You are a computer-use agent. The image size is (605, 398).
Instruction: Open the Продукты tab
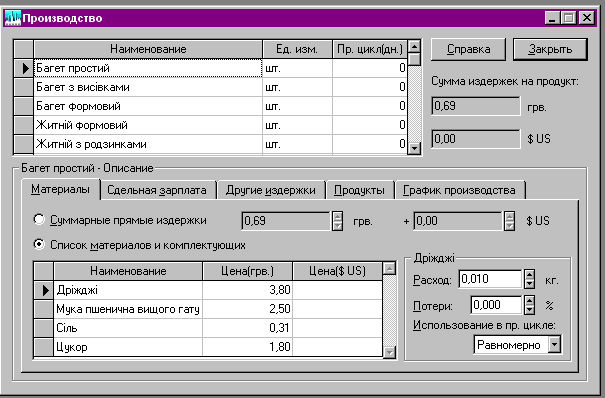pos(359,190)
